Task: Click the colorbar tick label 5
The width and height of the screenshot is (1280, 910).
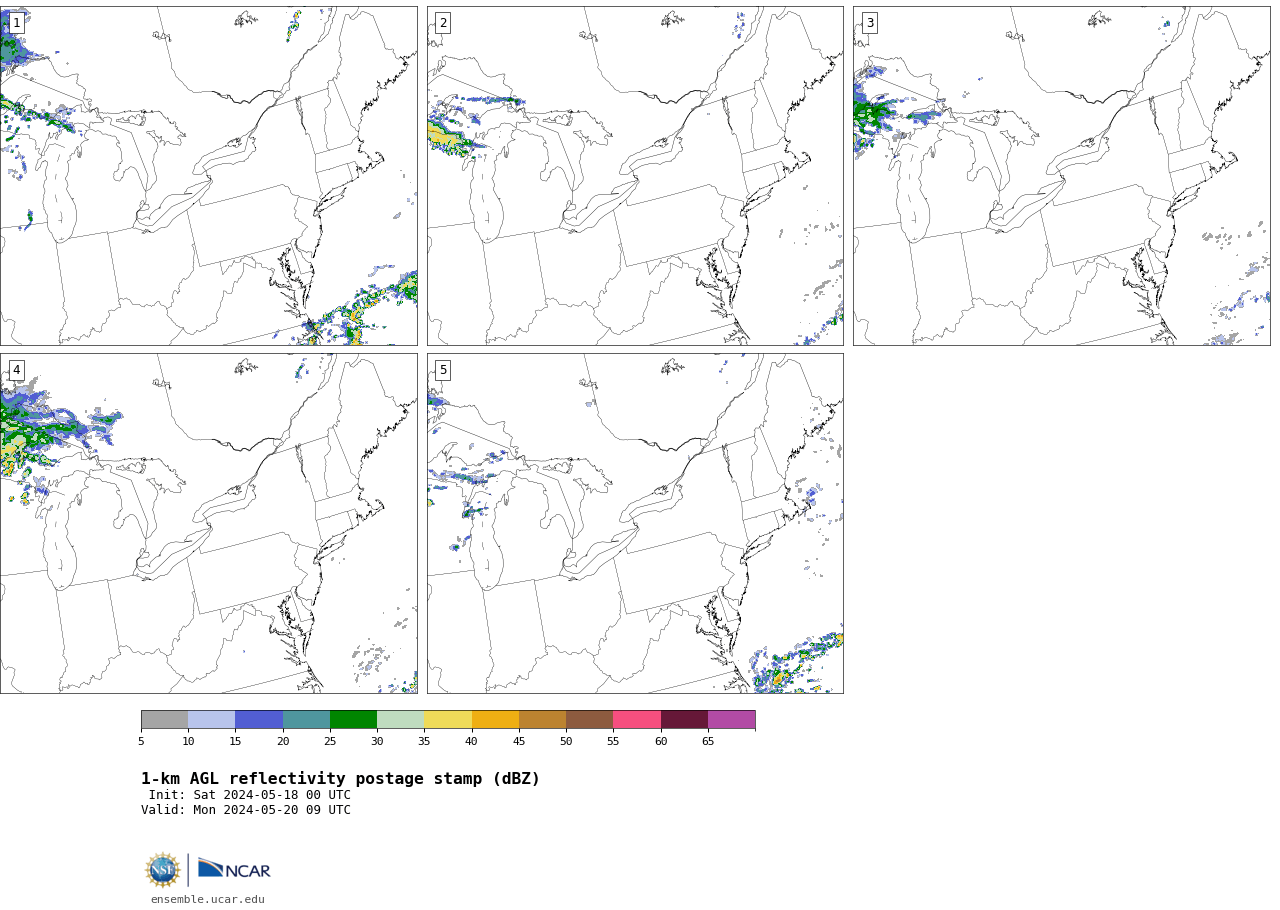Action: point(141,741)
